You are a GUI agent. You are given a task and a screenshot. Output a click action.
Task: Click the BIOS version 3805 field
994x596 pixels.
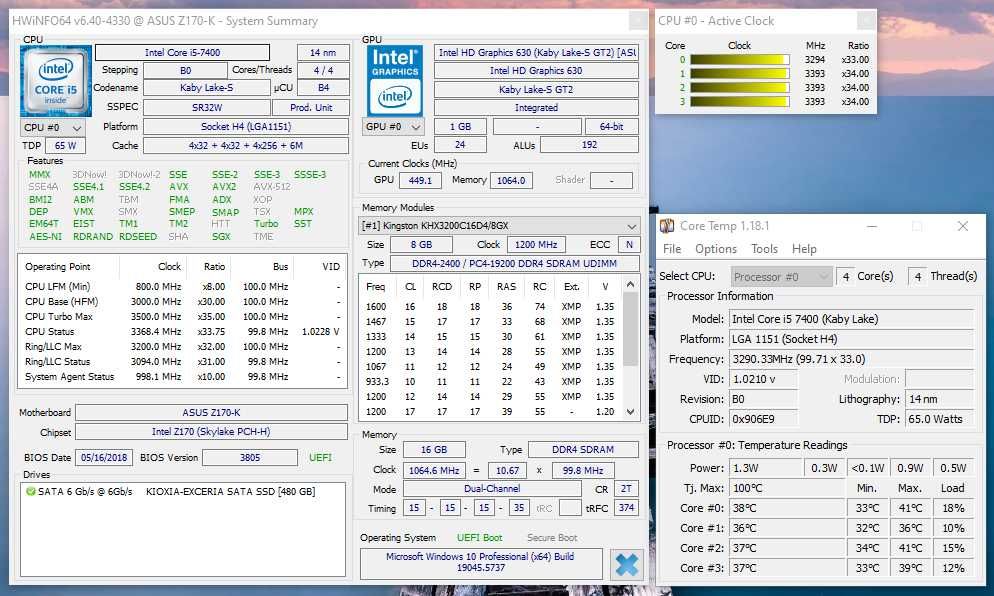coord(250,457)
